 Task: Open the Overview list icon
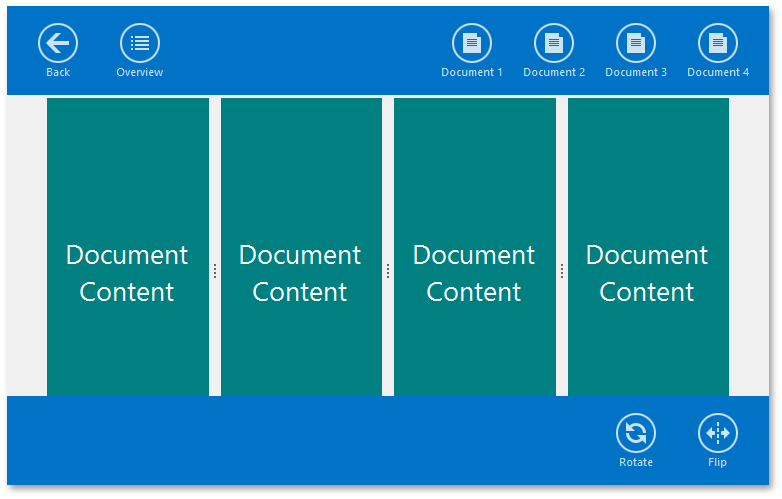(x=140, y=43)
